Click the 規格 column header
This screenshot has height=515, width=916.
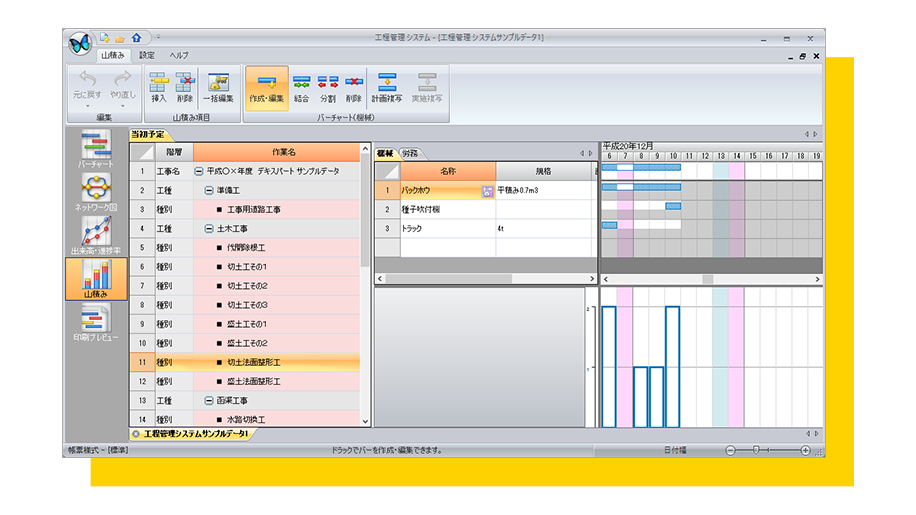tap(543, 172)
